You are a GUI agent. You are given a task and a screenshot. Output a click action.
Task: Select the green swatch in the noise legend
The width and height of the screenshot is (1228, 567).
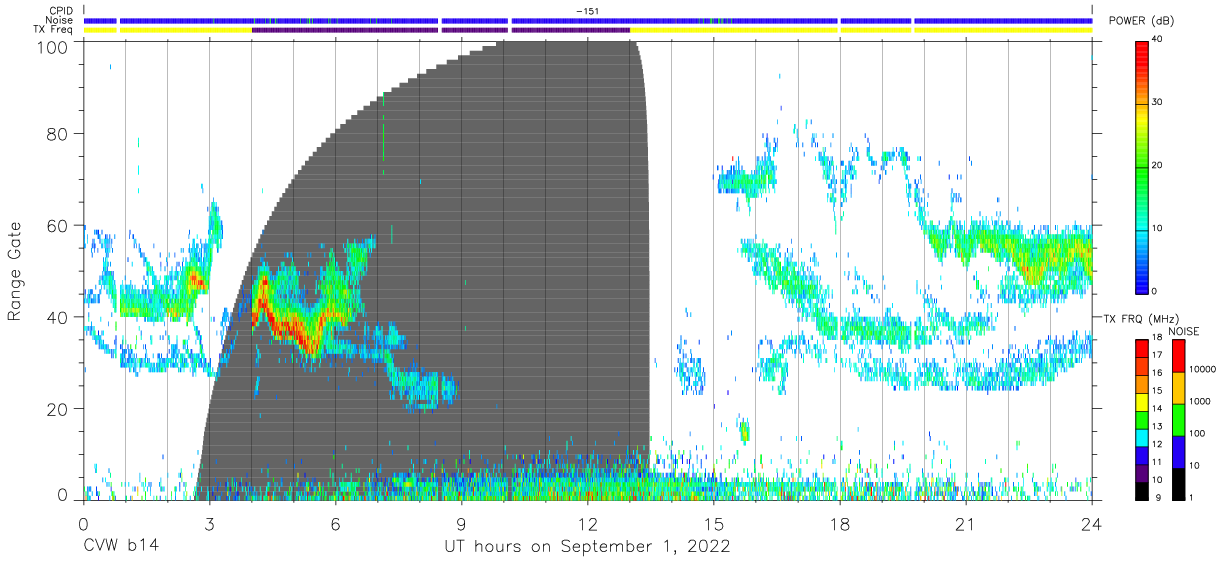point(1178,420)
